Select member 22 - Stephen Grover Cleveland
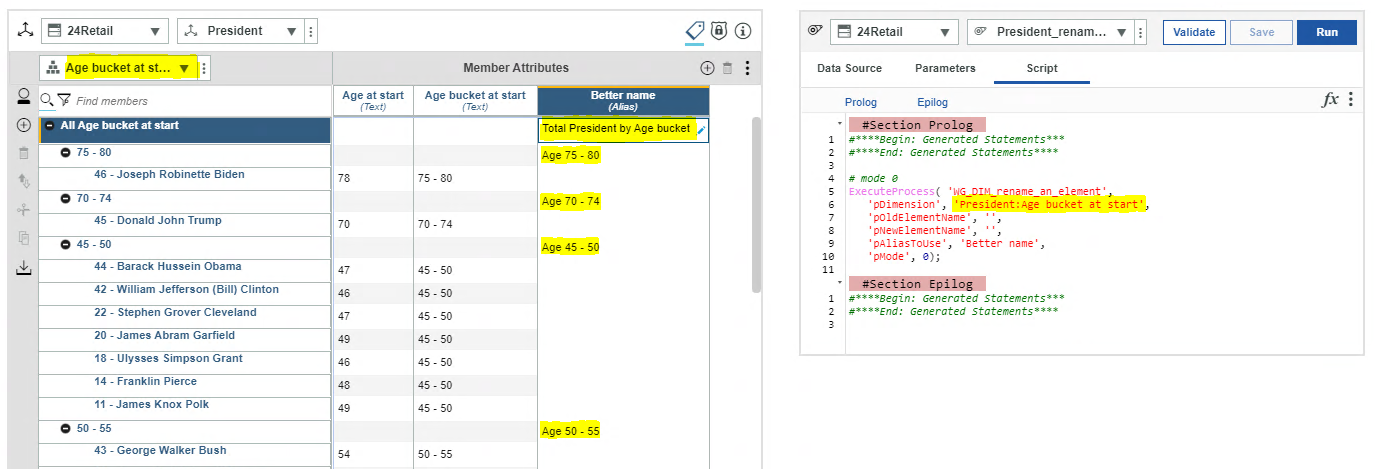Screen dimensions: 1375x469 coord(175,313)
